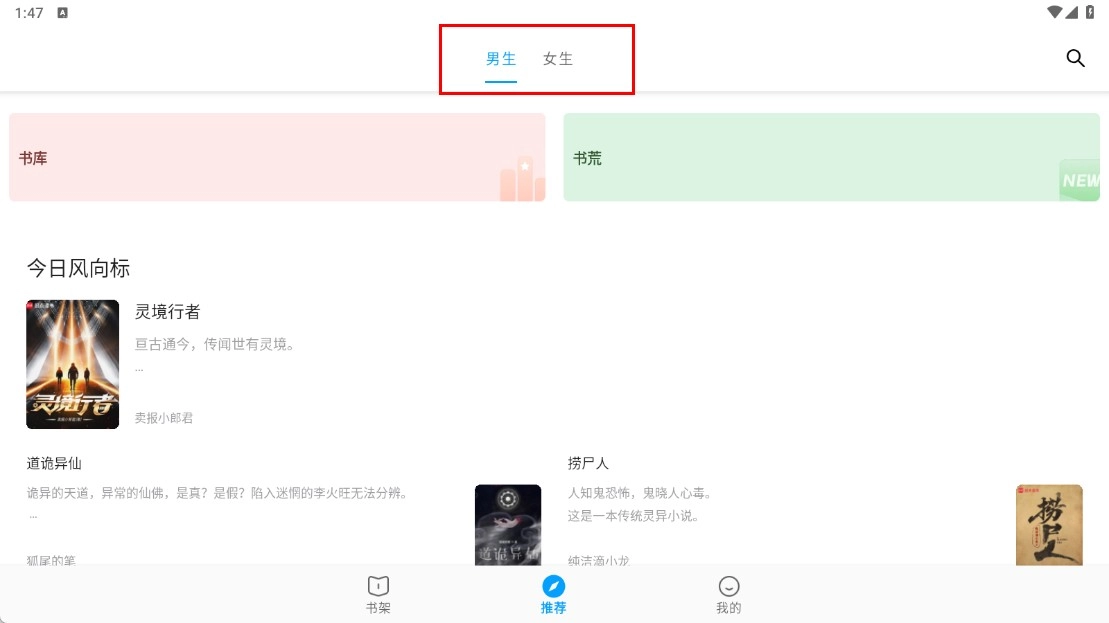Tap the battery status icon

pyautogui.click(x=1090, y=12)
